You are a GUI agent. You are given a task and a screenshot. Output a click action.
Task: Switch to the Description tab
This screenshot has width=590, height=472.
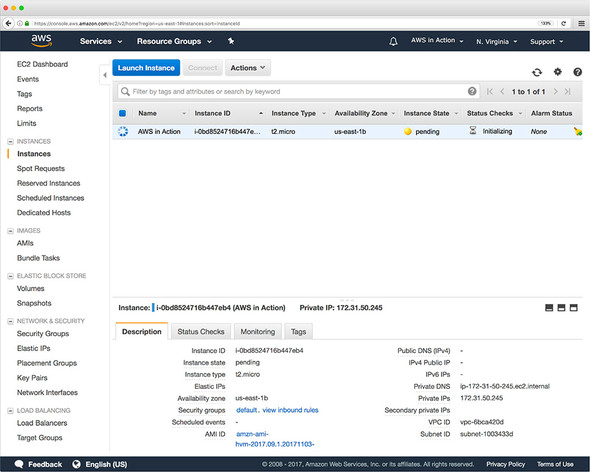point(142,331)
